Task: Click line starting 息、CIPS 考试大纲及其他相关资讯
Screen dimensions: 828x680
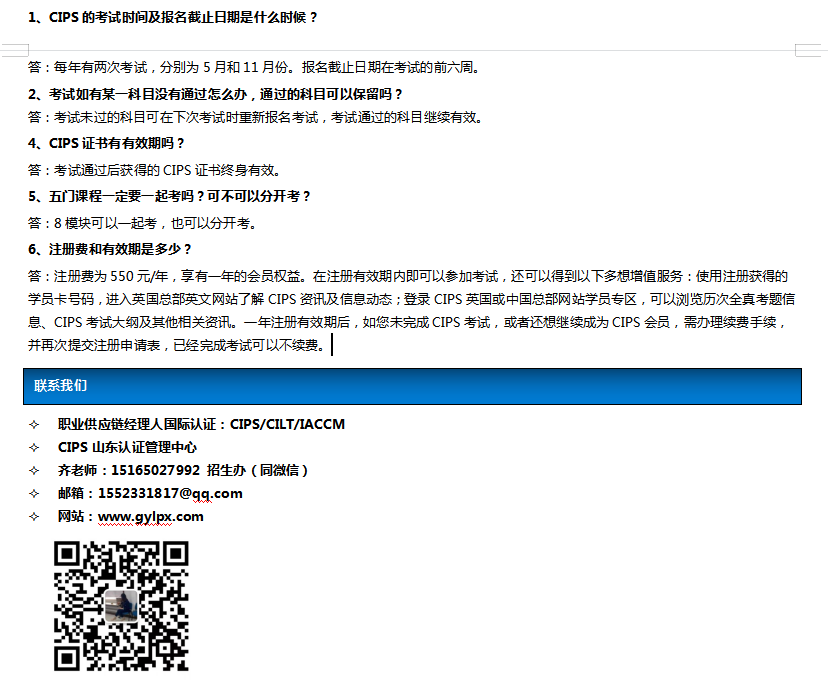Action: click(408, 322)
